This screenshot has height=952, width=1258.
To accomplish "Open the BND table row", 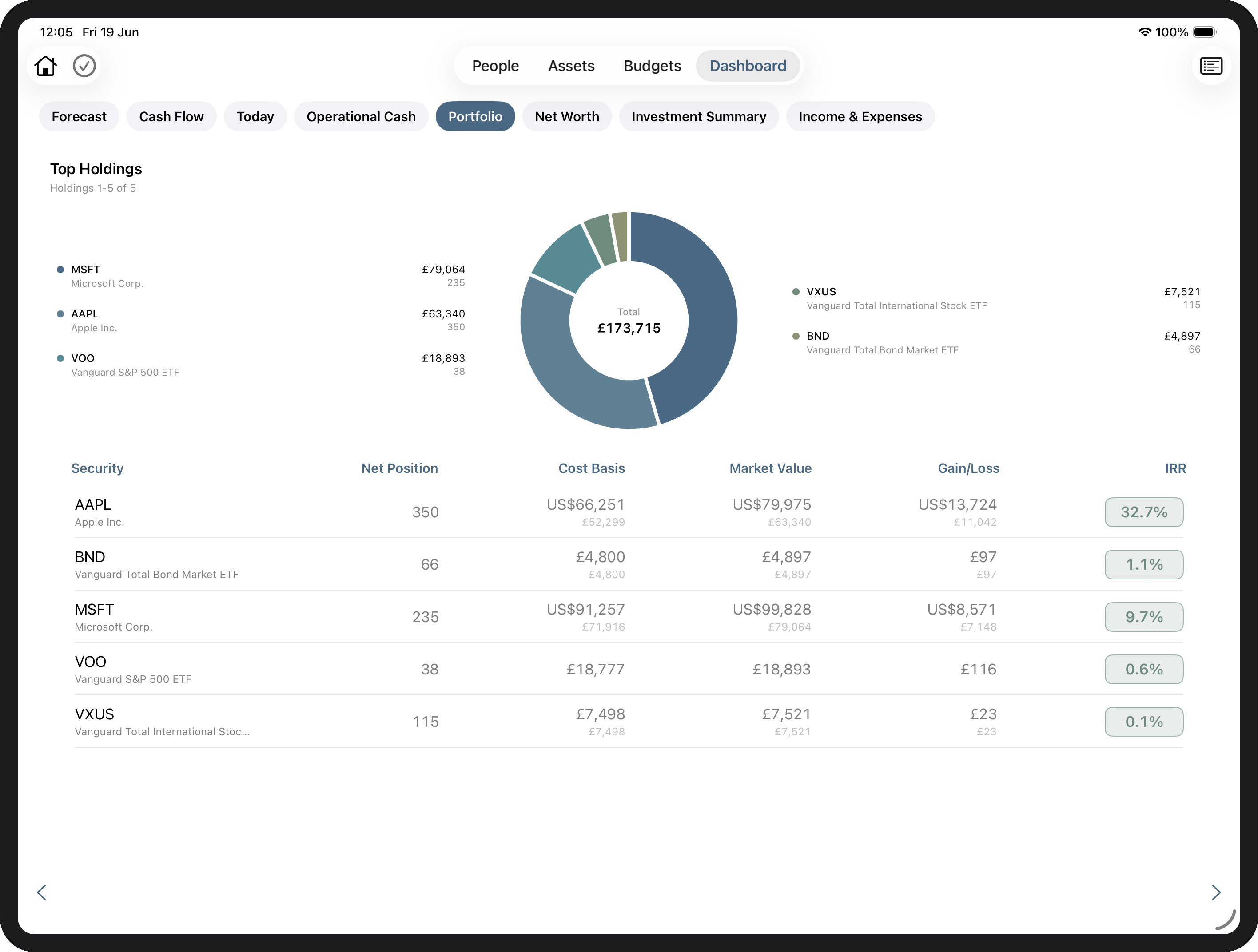I will pyautogui.click(x=629, y=564).
